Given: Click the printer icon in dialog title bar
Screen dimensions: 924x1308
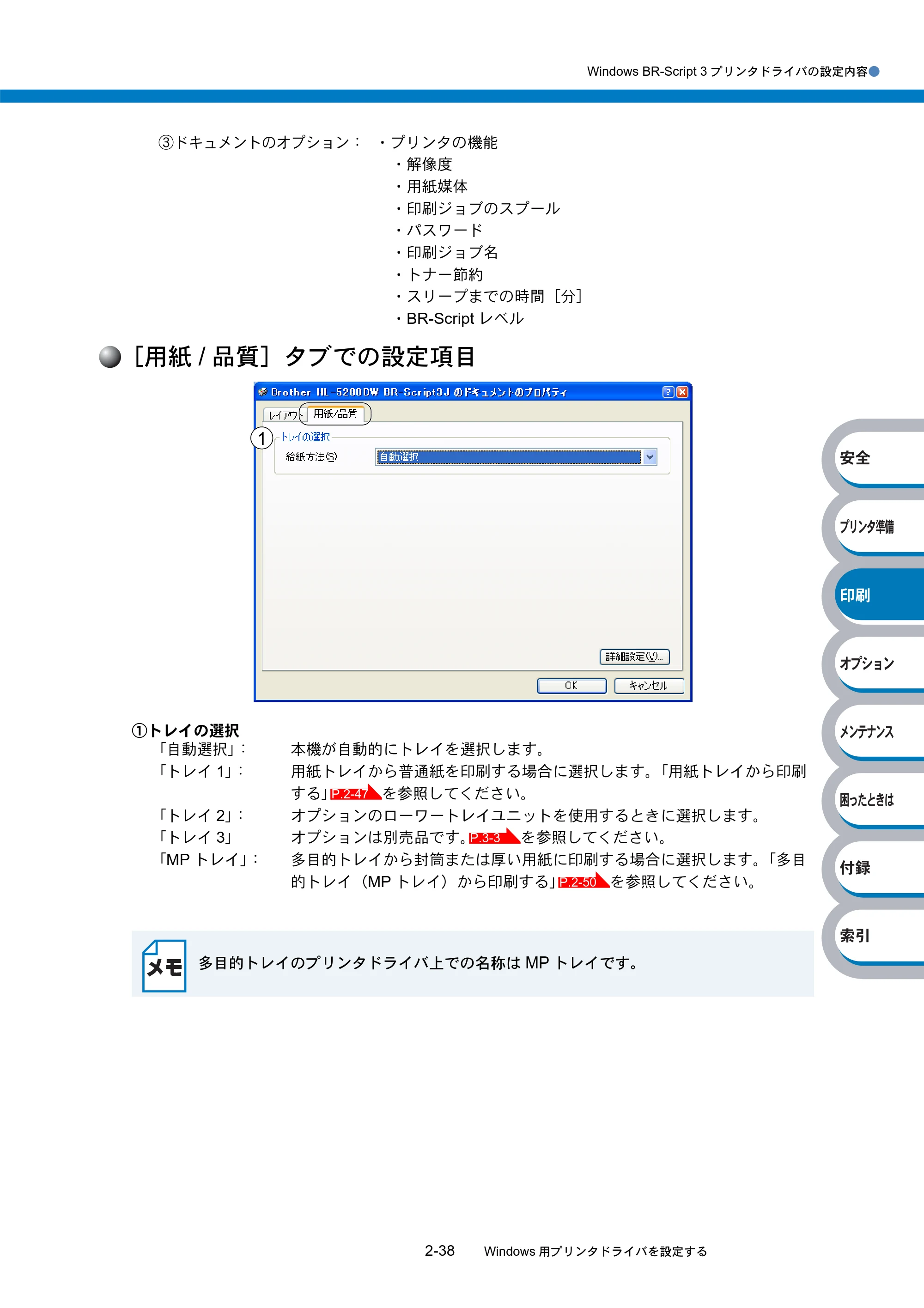Looking at the screenshot, I should (x=262, y=392).
